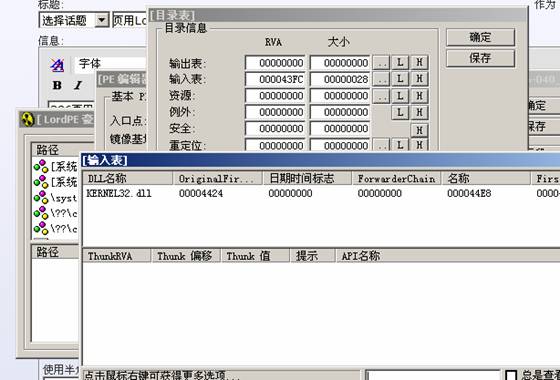560x380 pixels.
Task: Click the L button for 输入表
Action: (x=400, y=79)
